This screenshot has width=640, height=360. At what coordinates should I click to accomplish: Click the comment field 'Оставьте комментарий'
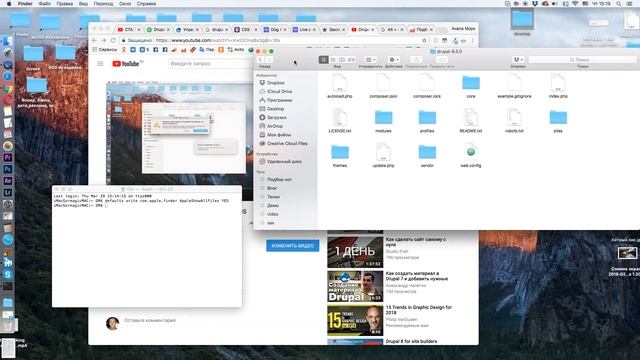coord(150,320)
